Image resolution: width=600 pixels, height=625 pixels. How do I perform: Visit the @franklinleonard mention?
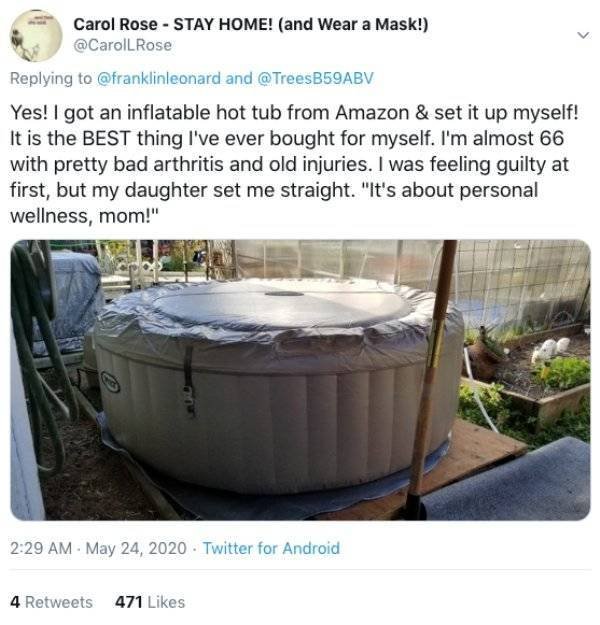click(x=159, y=78)
